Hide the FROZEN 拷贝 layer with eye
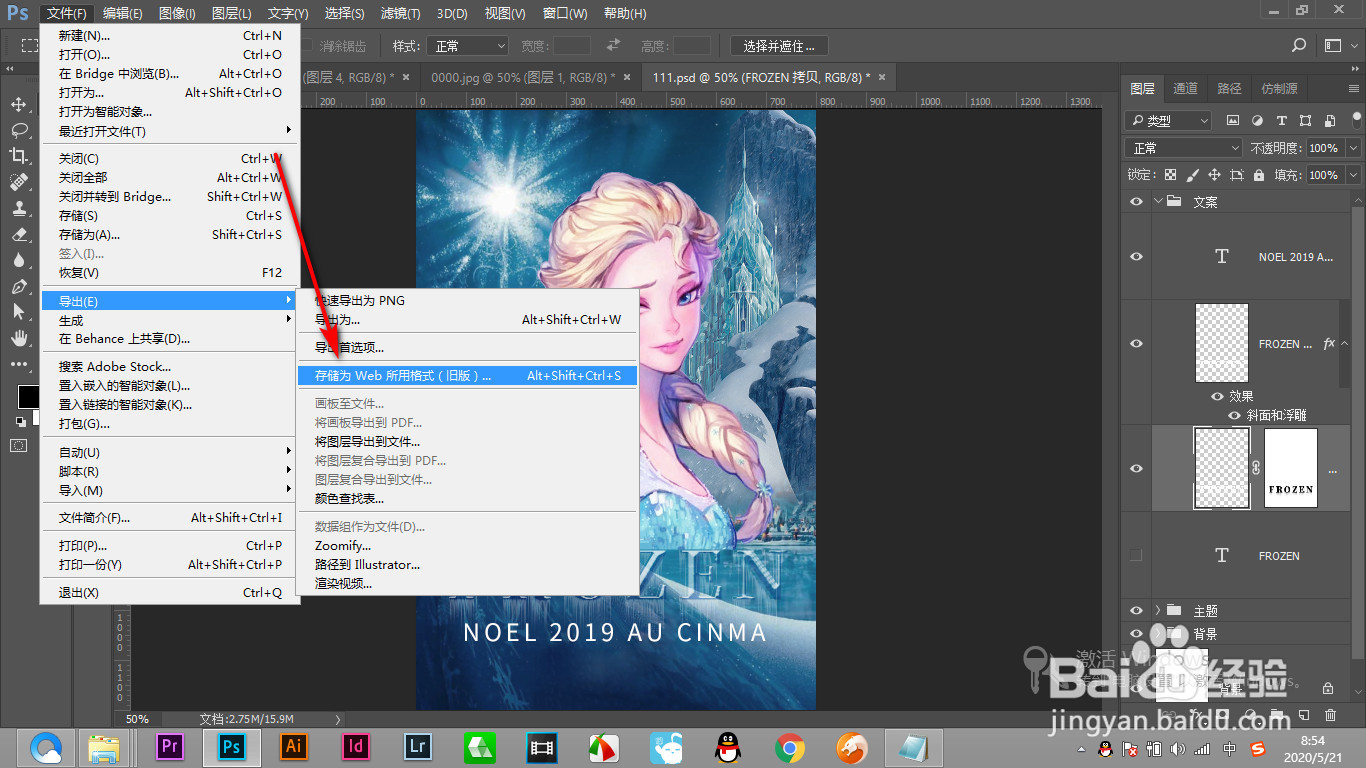The height and width of the screenshot is (768, 1366). click(x=1136, y=343)
